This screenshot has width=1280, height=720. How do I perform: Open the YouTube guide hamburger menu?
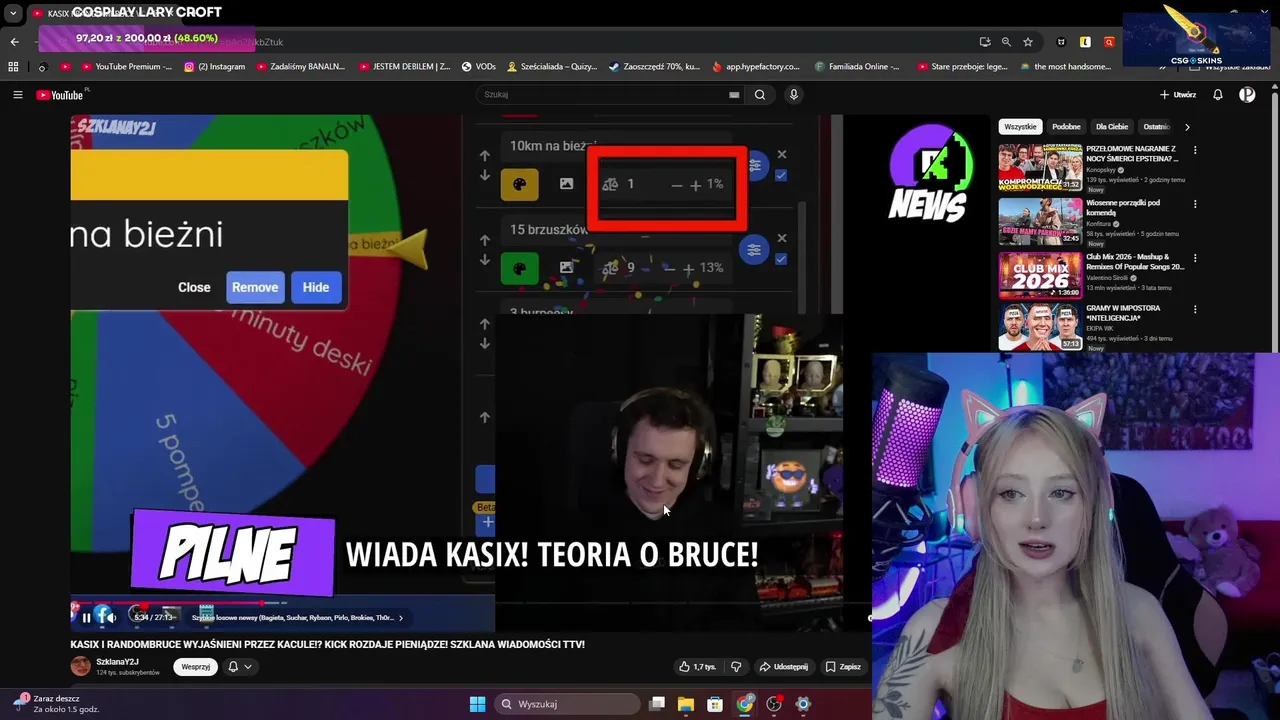pyautogui.click(x=17, y=95)
